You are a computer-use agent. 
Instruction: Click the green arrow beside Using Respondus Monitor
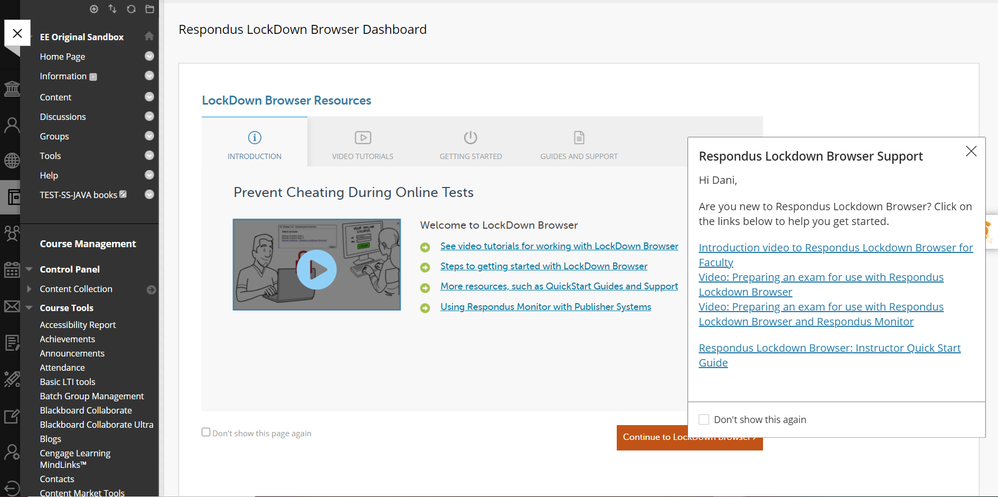coord(425,308)
